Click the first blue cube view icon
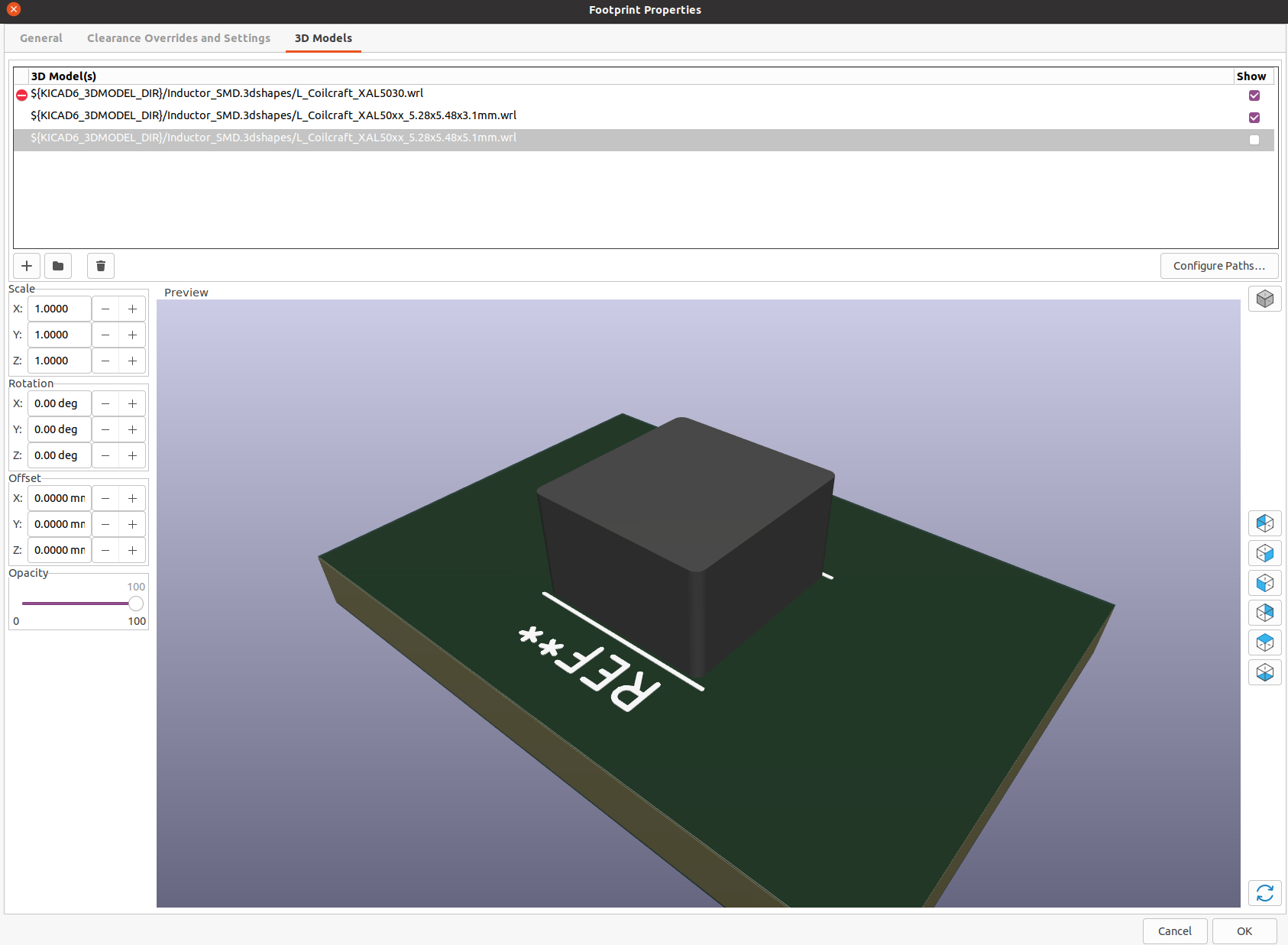Image resolution: width=1288 pixels, height=945 pixels. [x=1264, y=523]
